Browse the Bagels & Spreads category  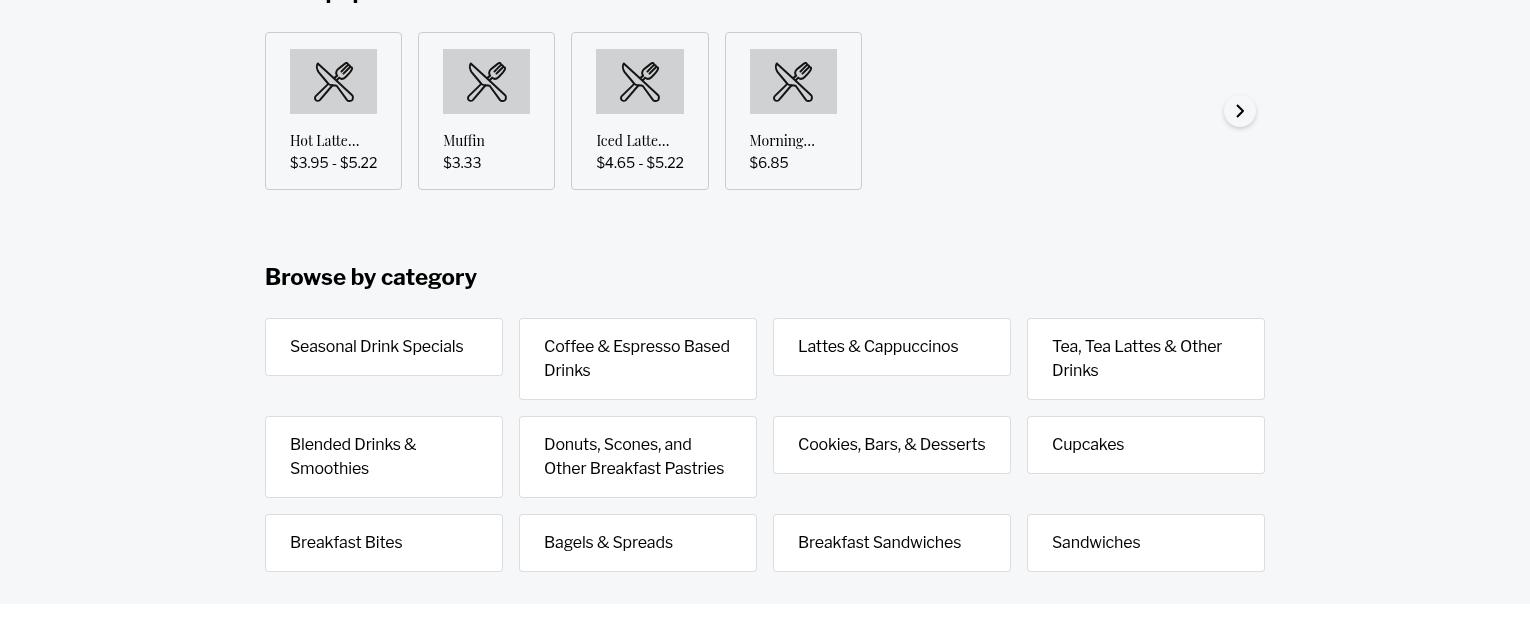638,543
